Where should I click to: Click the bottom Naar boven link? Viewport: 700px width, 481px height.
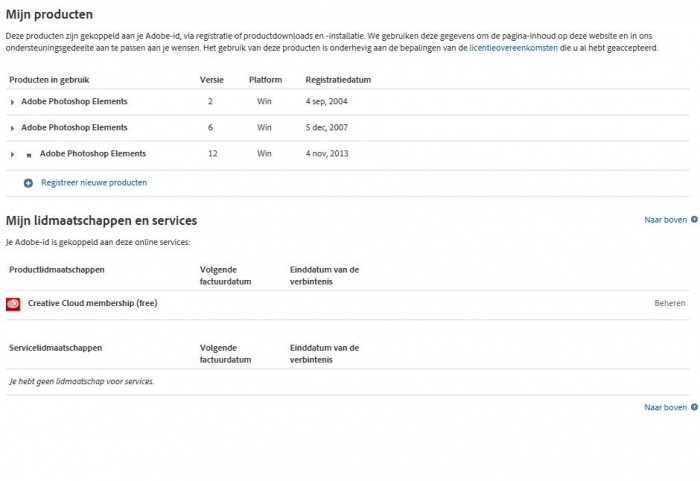pos(666,407)
